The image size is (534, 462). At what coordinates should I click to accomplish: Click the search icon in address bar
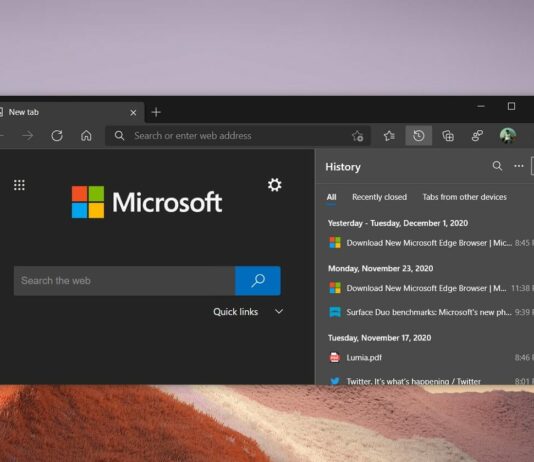point(119,136)
